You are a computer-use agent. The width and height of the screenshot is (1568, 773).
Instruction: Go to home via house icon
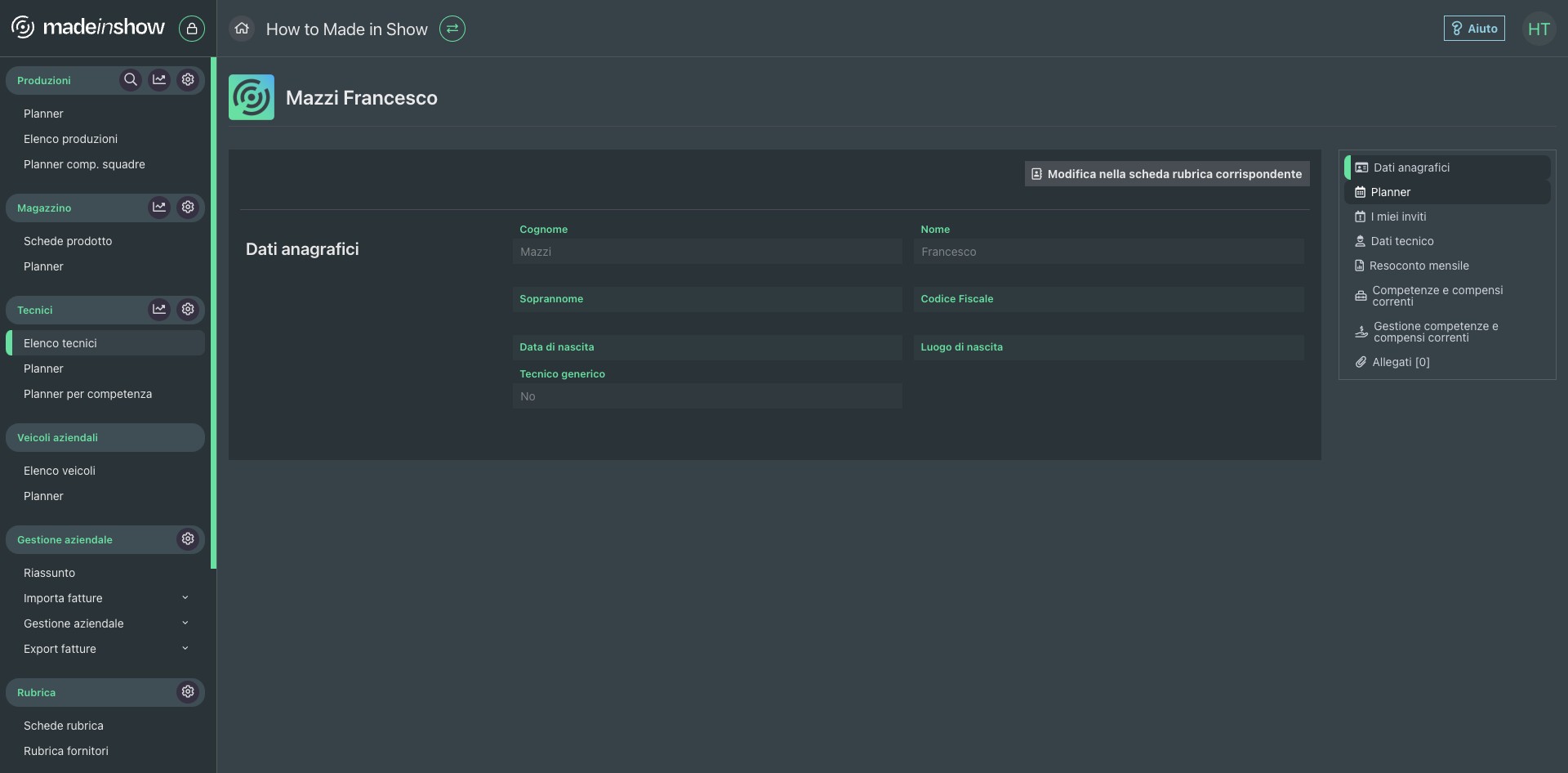242,29
